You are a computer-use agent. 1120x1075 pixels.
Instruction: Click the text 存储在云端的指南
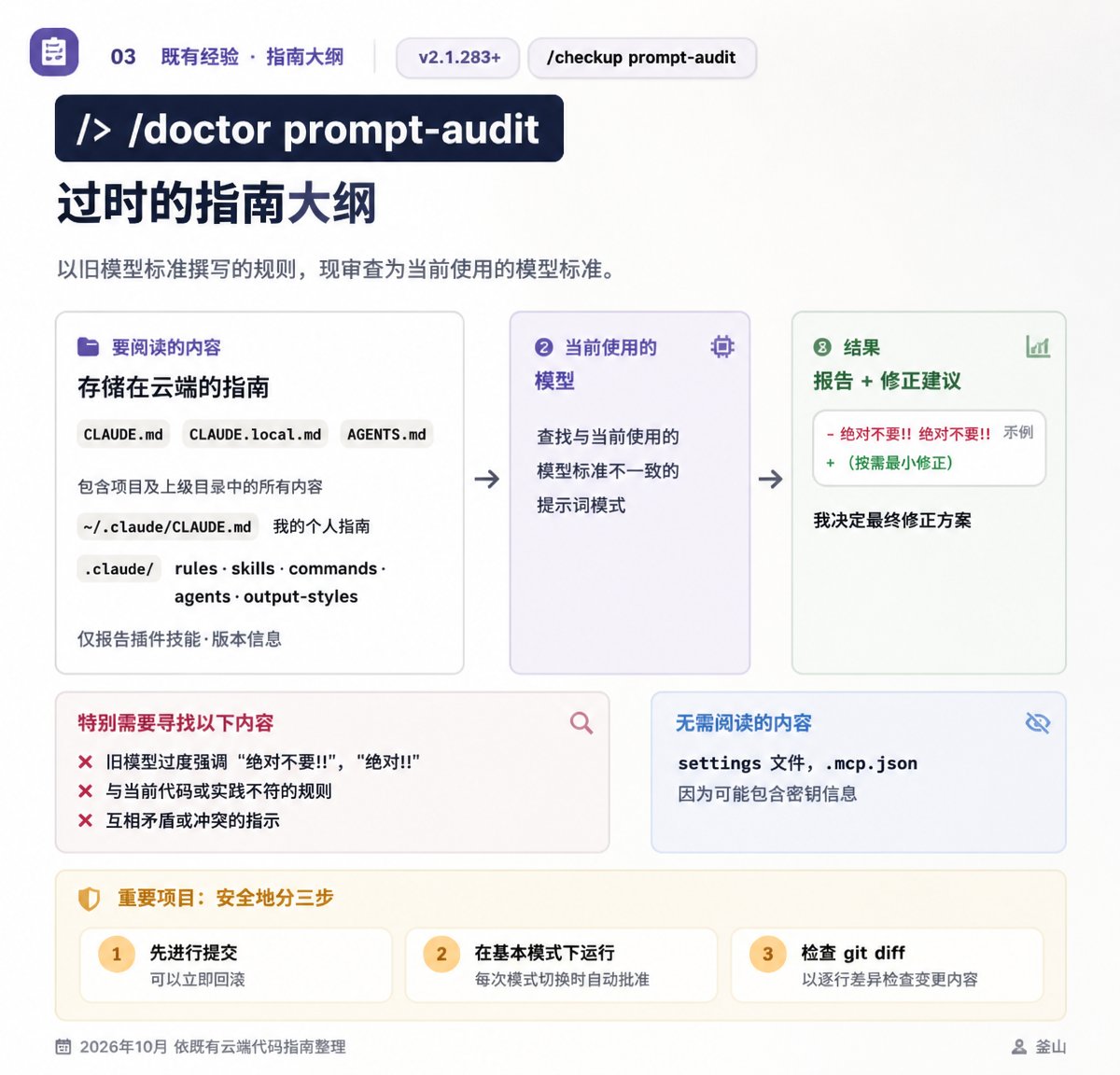coord(174,387)
